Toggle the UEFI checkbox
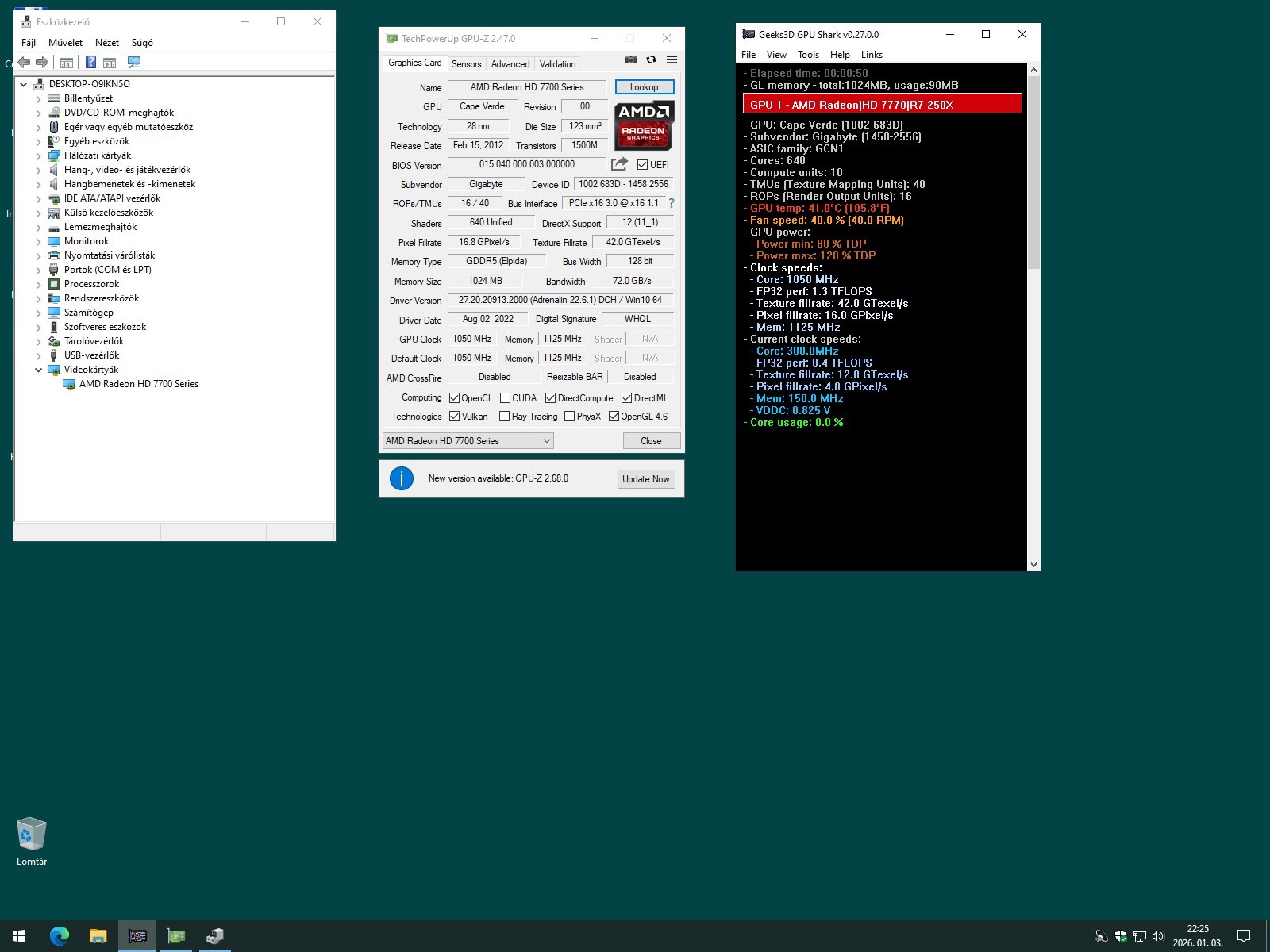 [x=643, y=165]
